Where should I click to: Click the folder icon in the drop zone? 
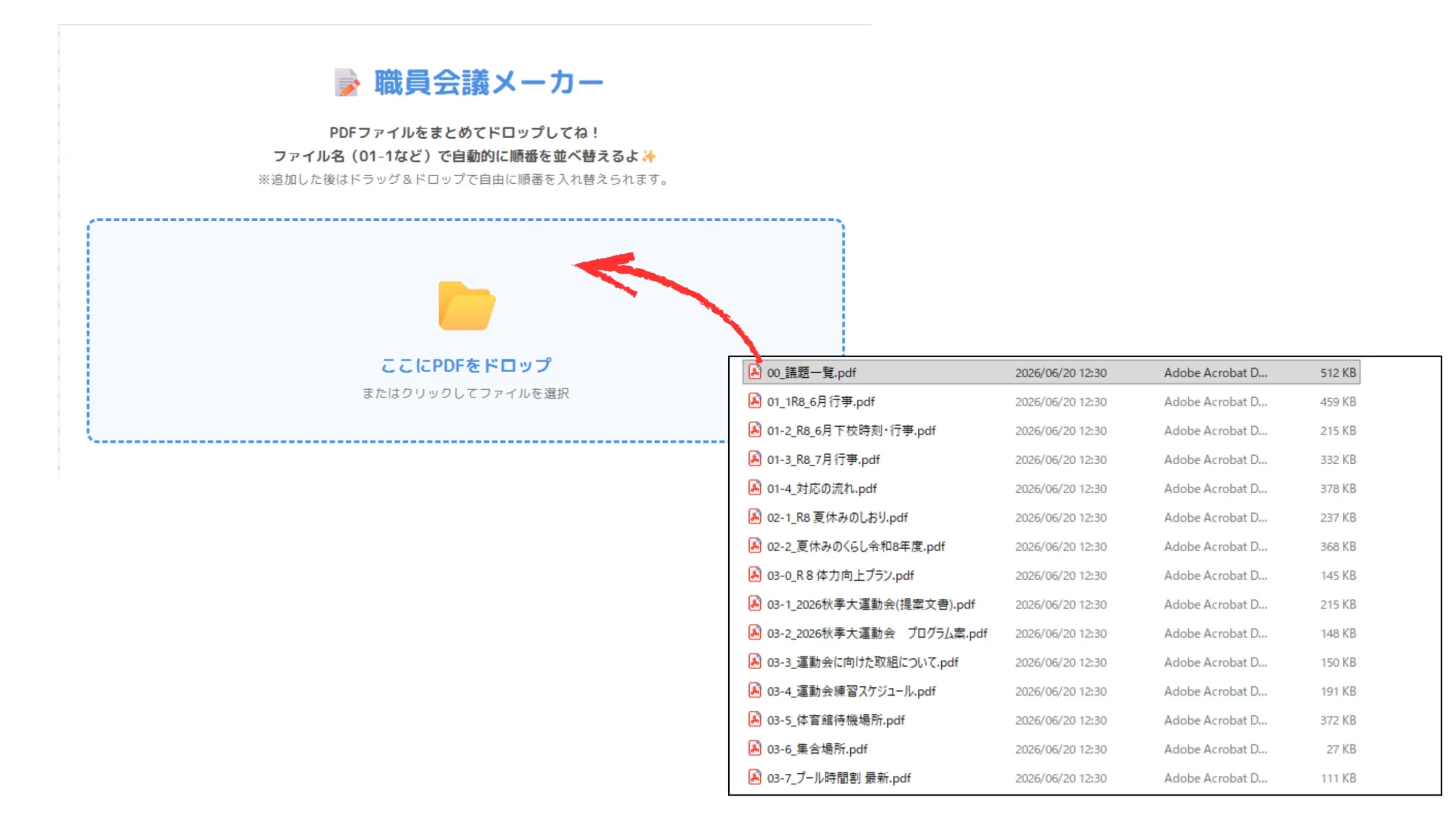[x=466, y=306]
